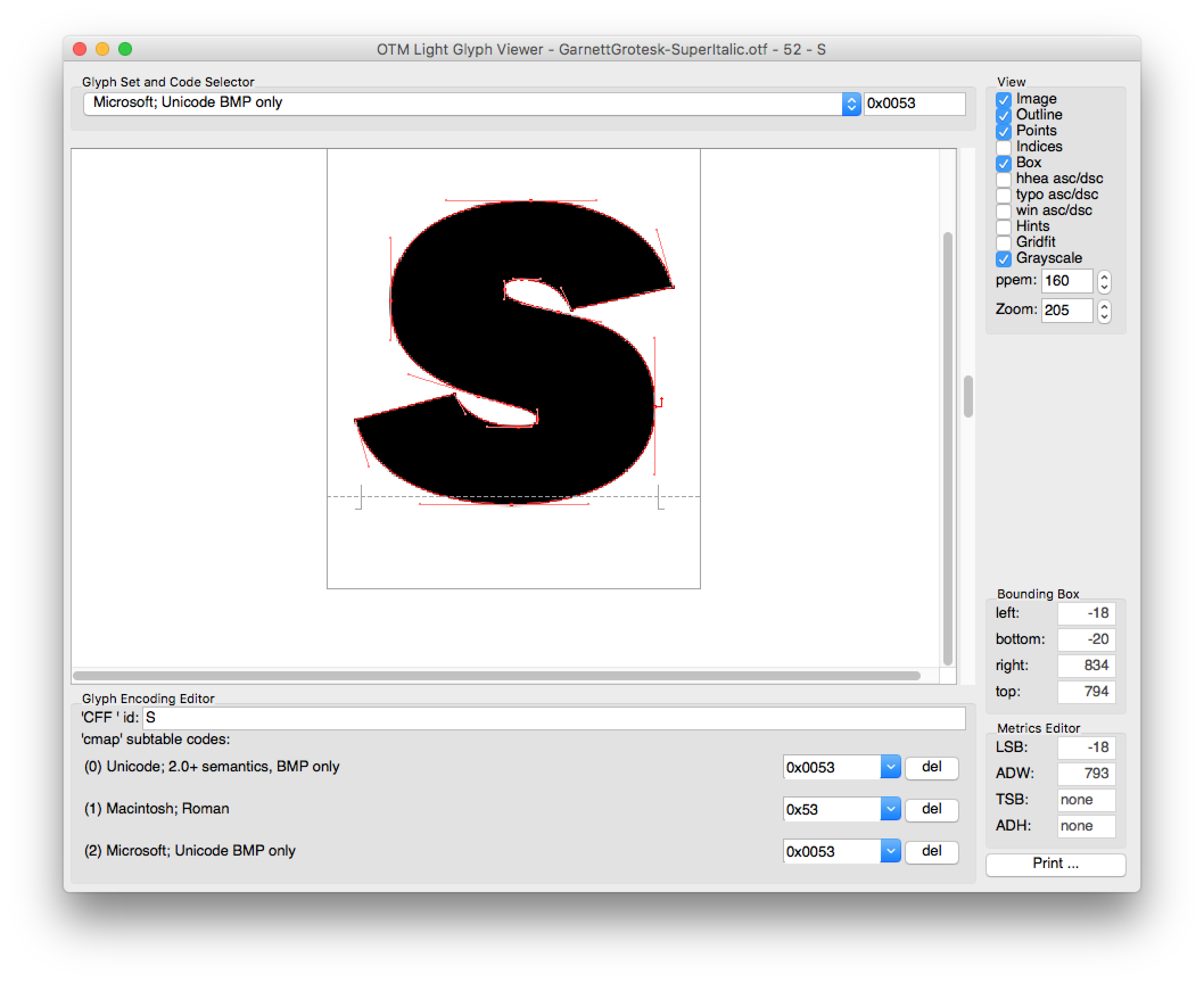This screenshot has width=1204, height=983.
Task: Check the Gridfit option
Action: pyautogui.click(x=1003, y=243)
